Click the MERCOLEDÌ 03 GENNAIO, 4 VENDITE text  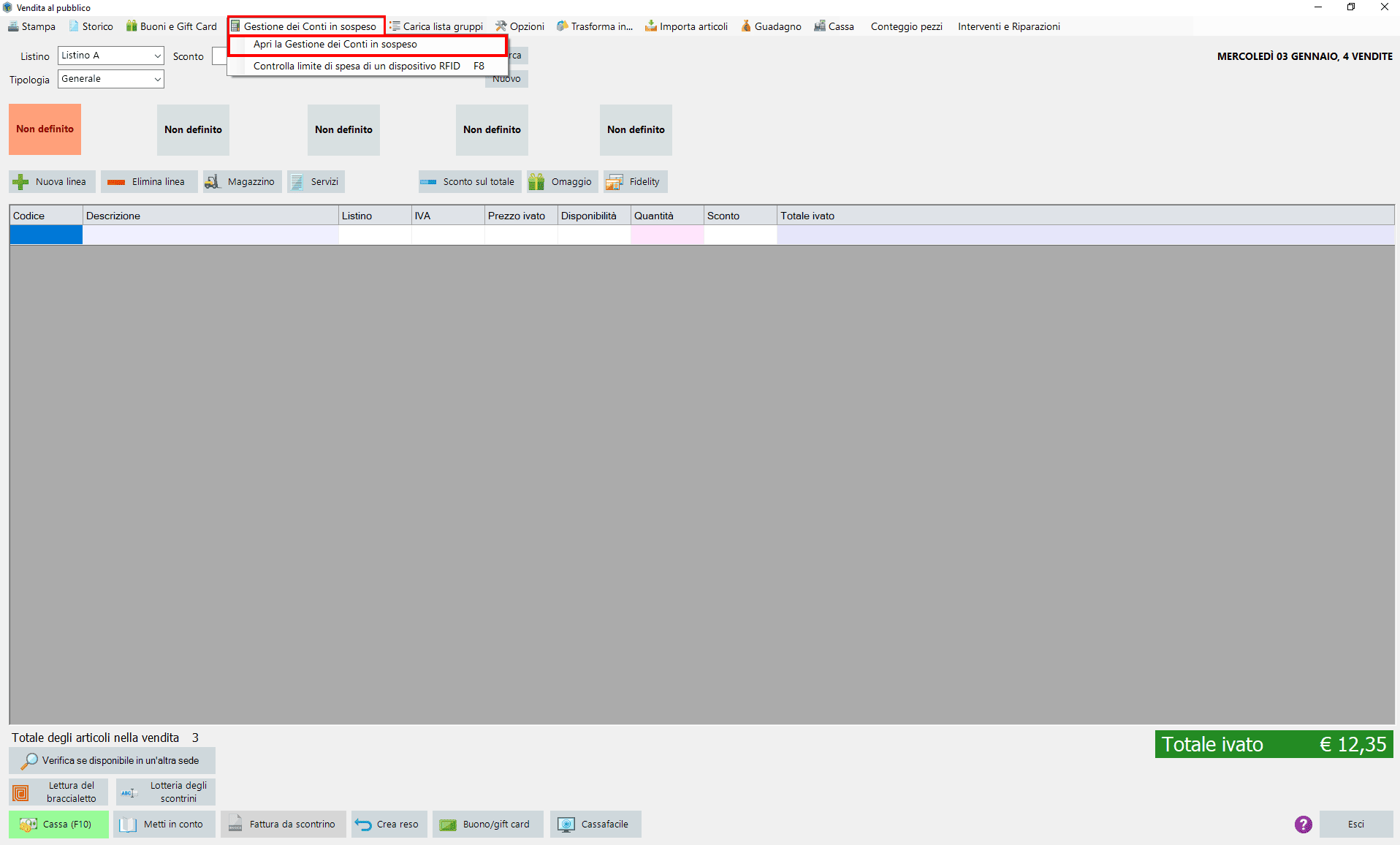point(1304,56)
